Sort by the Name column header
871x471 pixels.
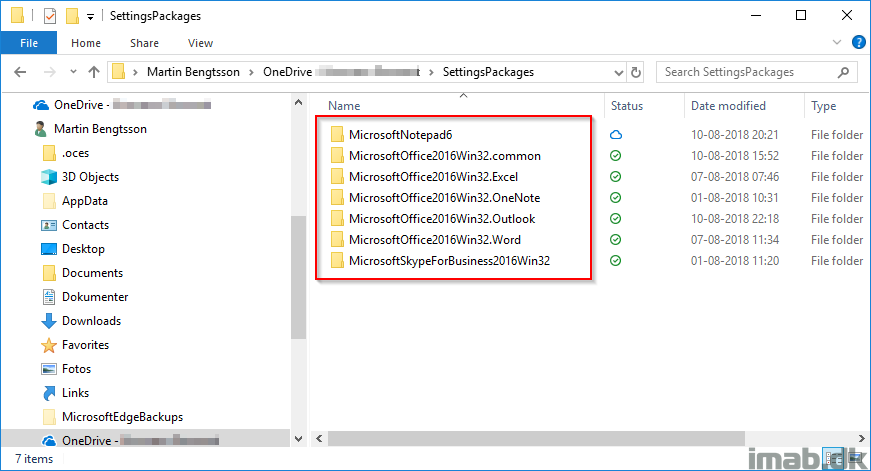344,106
